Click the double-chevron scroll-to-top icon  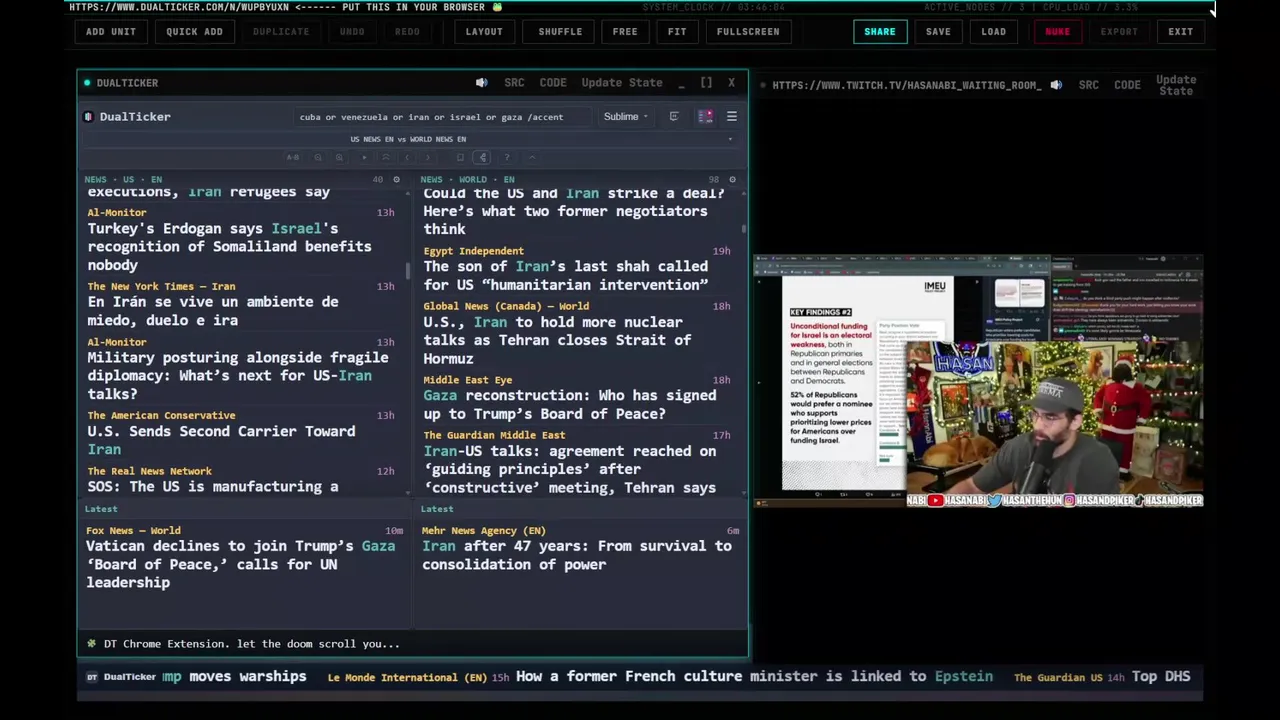(386, 157)
